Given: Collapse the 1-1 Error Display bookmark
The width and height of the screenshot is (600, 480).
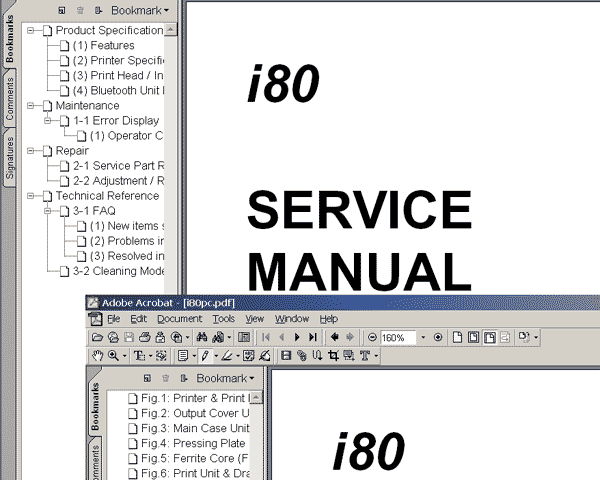Looking at the screenshot, I should [x=47, y=121].
